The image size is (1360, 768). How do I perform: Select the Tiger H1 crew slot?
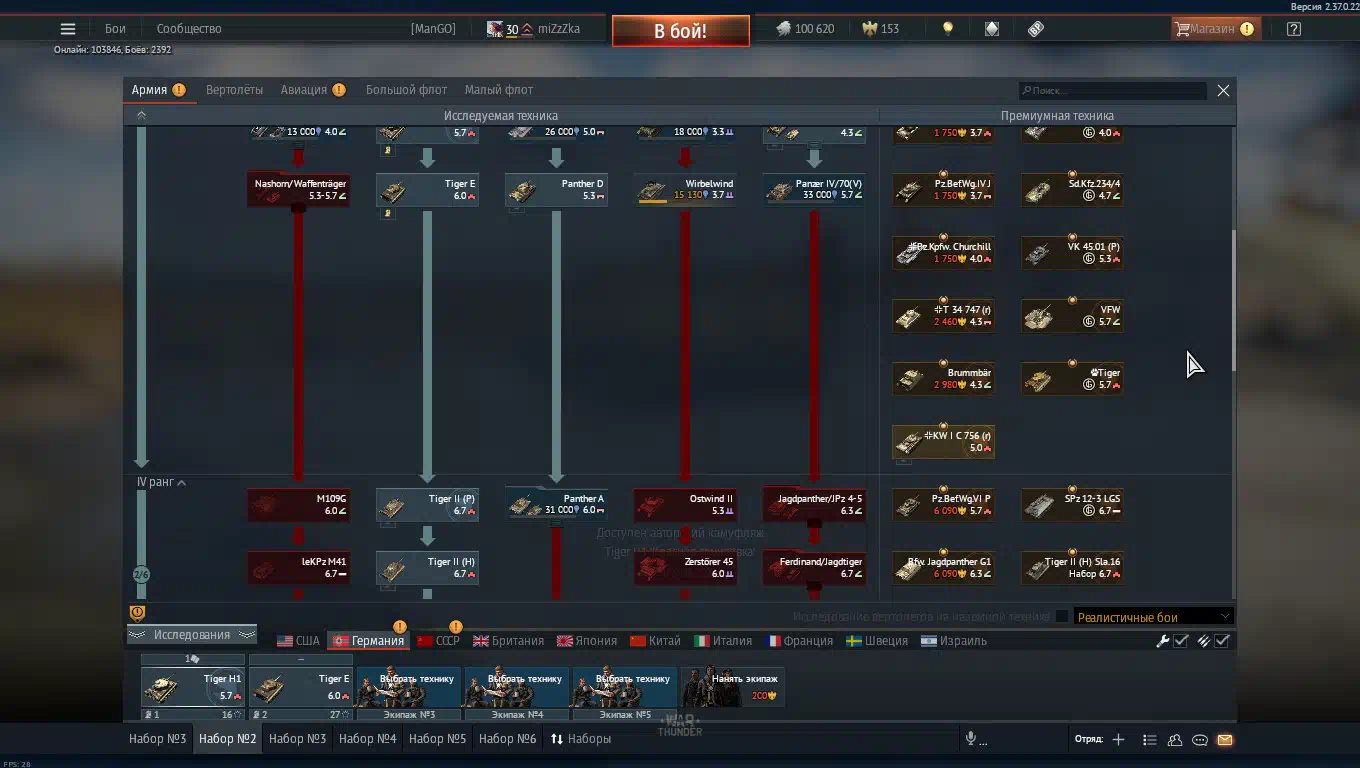[x=193, y=688]
